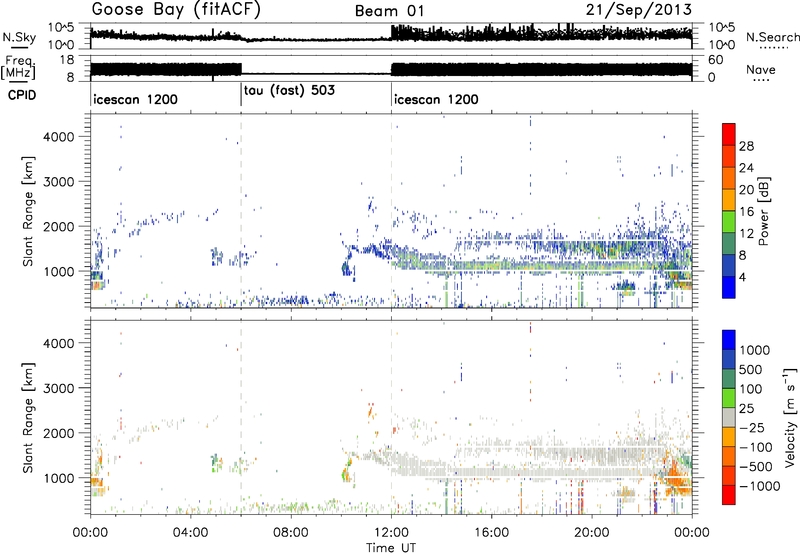Click the date '21/Sep/2013'
Screen dimensions: 800x554
click(639, 9)
